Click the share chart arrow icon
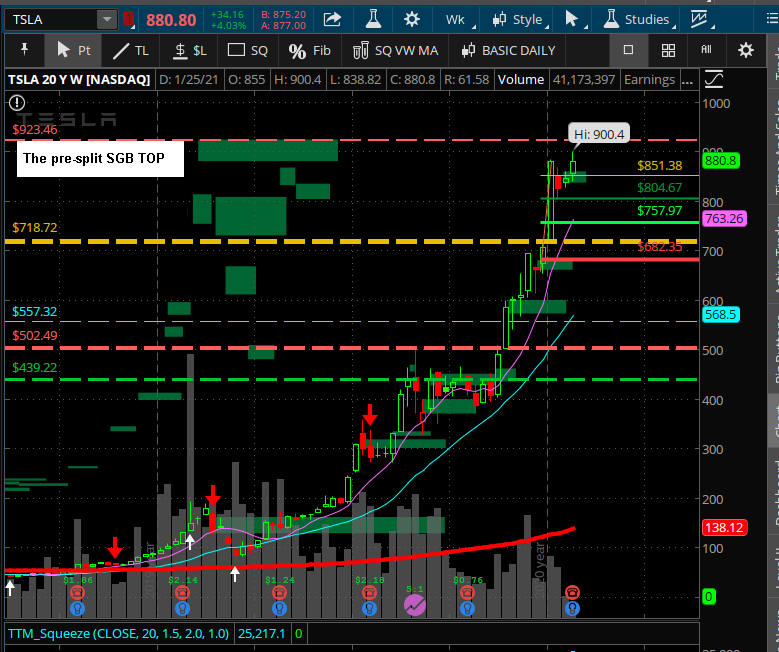 [332, 19]
